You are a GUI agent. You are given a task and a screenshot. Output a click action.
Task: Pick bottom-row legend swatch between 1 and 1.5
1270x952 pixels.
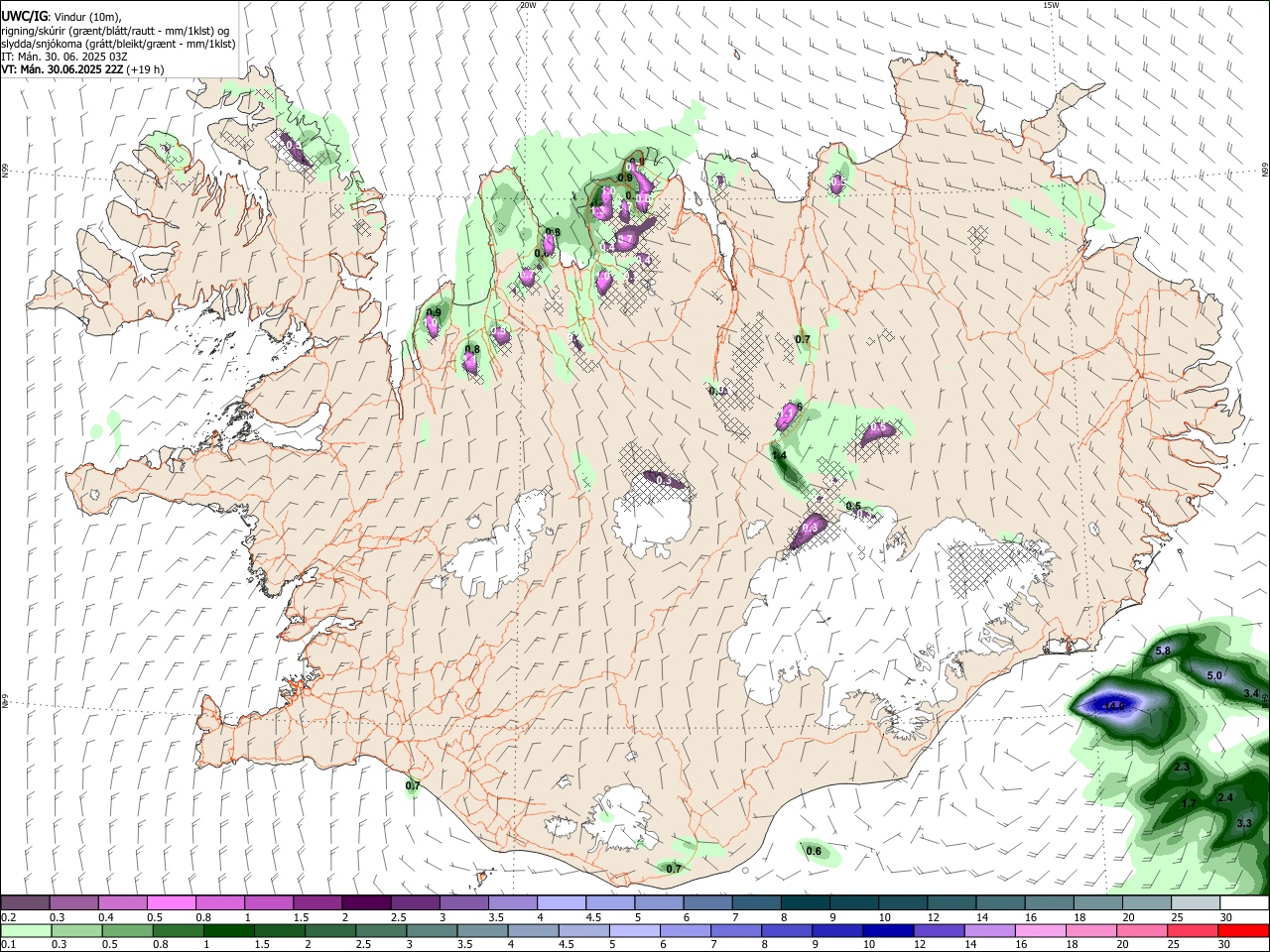228,930
